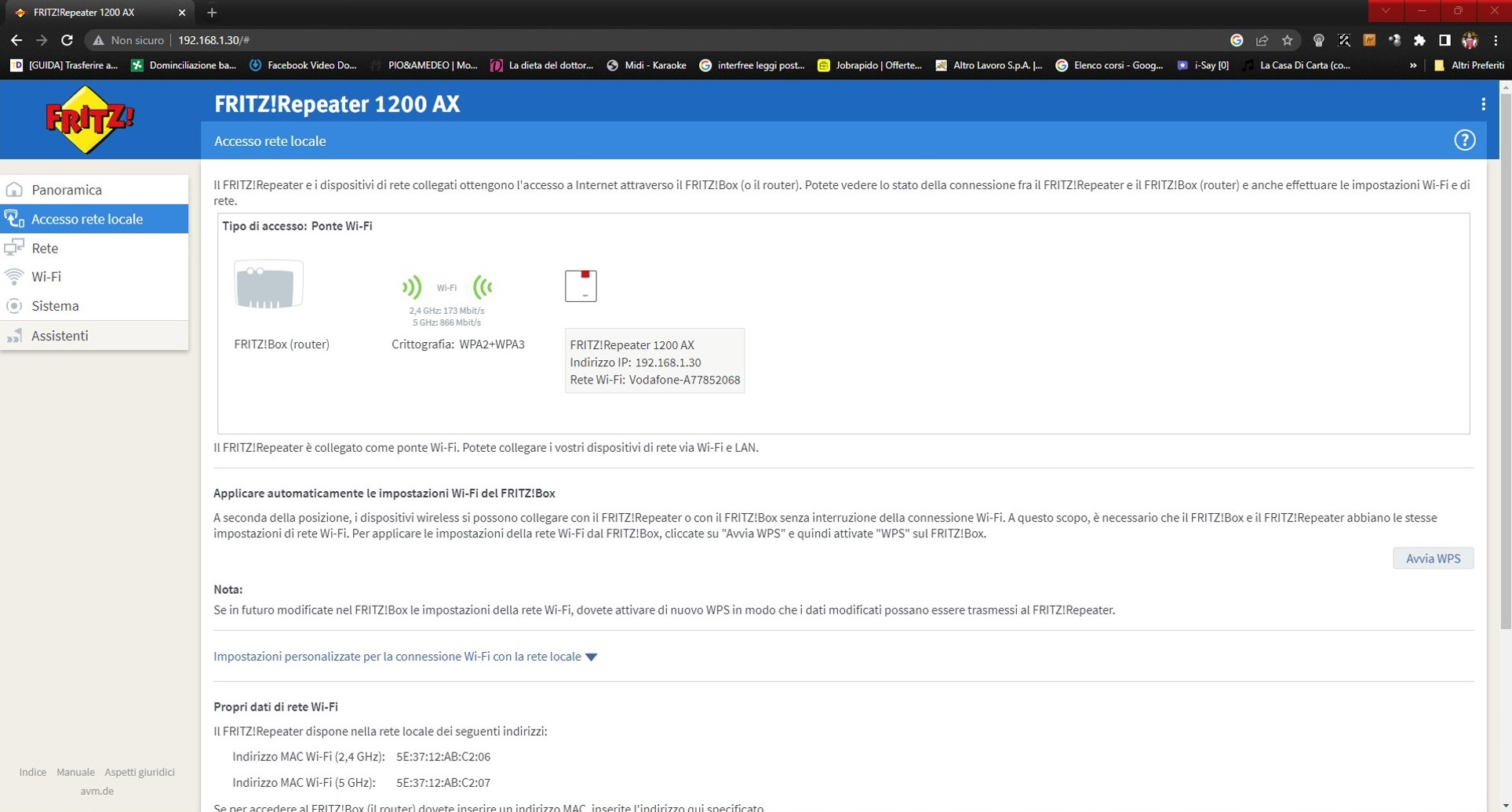This screenshot has height=812, width=1512.
Task: Open a new browser tab
Action: [x=212, y=13]
